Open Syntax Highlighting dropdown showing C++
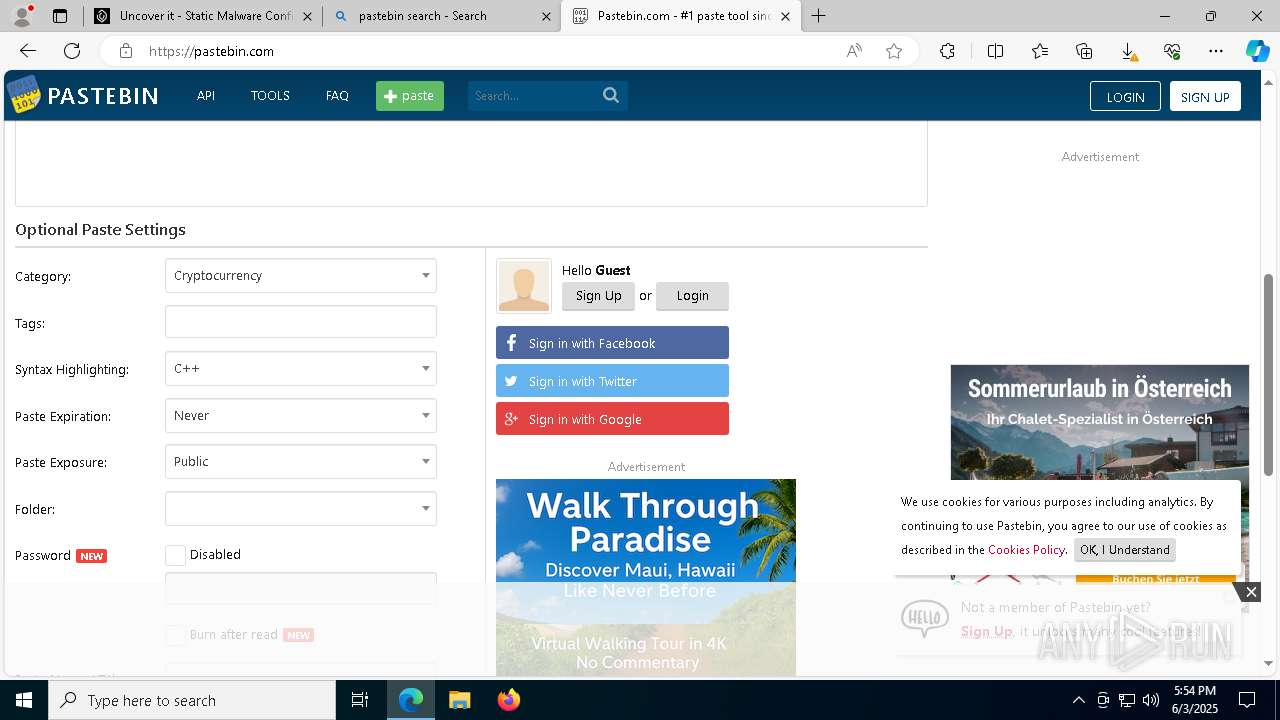The image size is (1280, 720). (x=301, y=368)
